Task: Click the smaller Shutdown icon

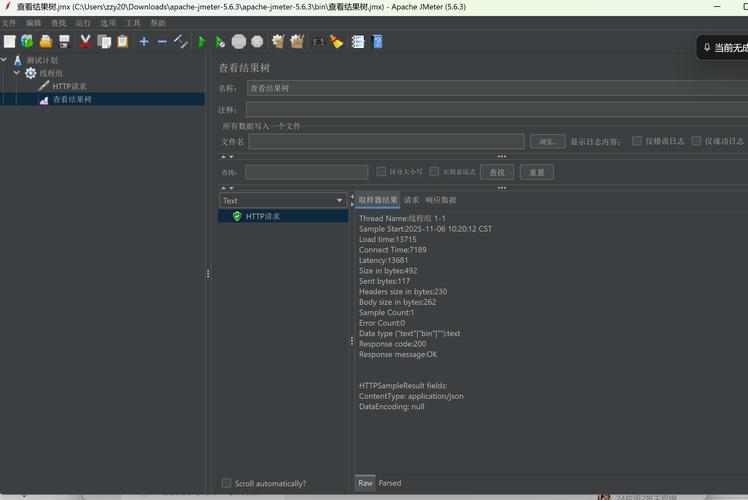Action: [x=257, y=42]
